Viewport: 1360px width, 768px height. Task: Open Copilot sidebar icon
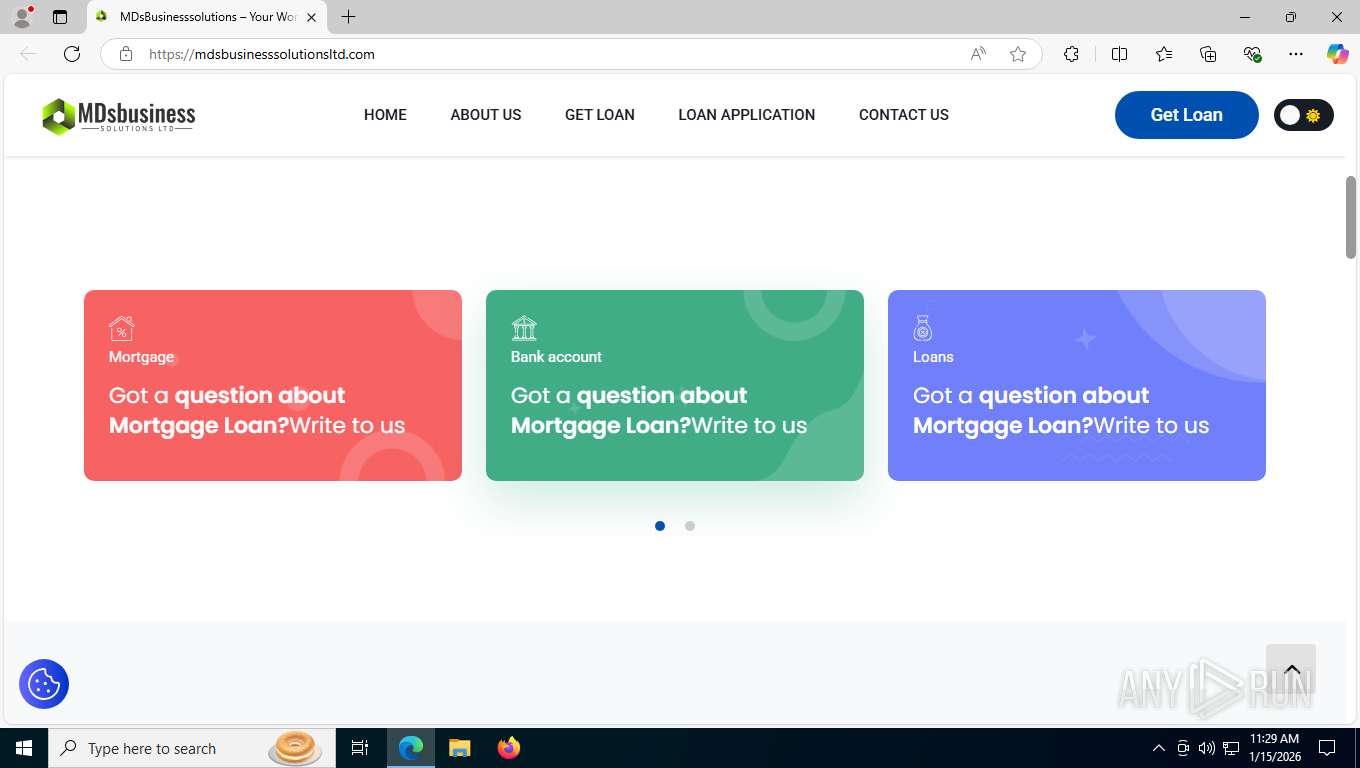pos(1338,54)
